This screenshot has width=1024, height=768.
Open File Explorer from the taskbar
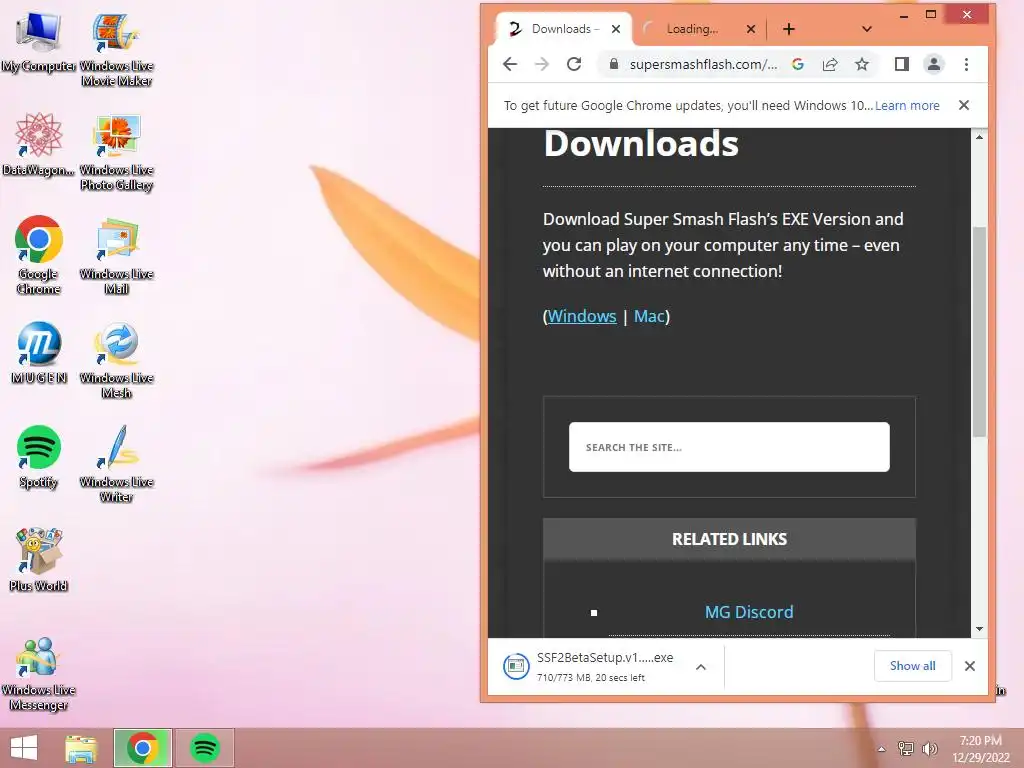(81, 748)
